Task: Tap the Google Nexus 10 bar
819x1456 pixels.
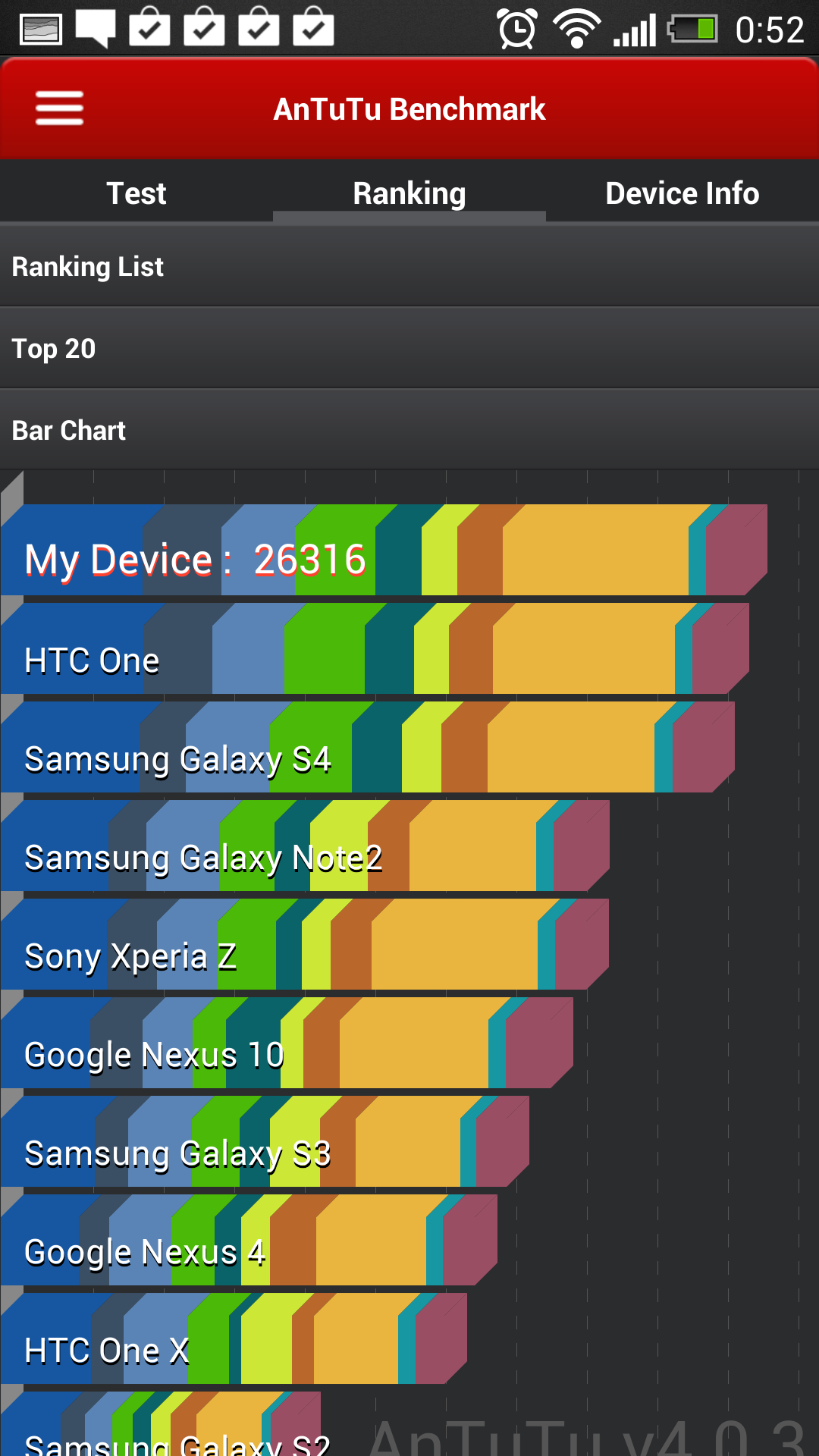Action: point(287,1043)
